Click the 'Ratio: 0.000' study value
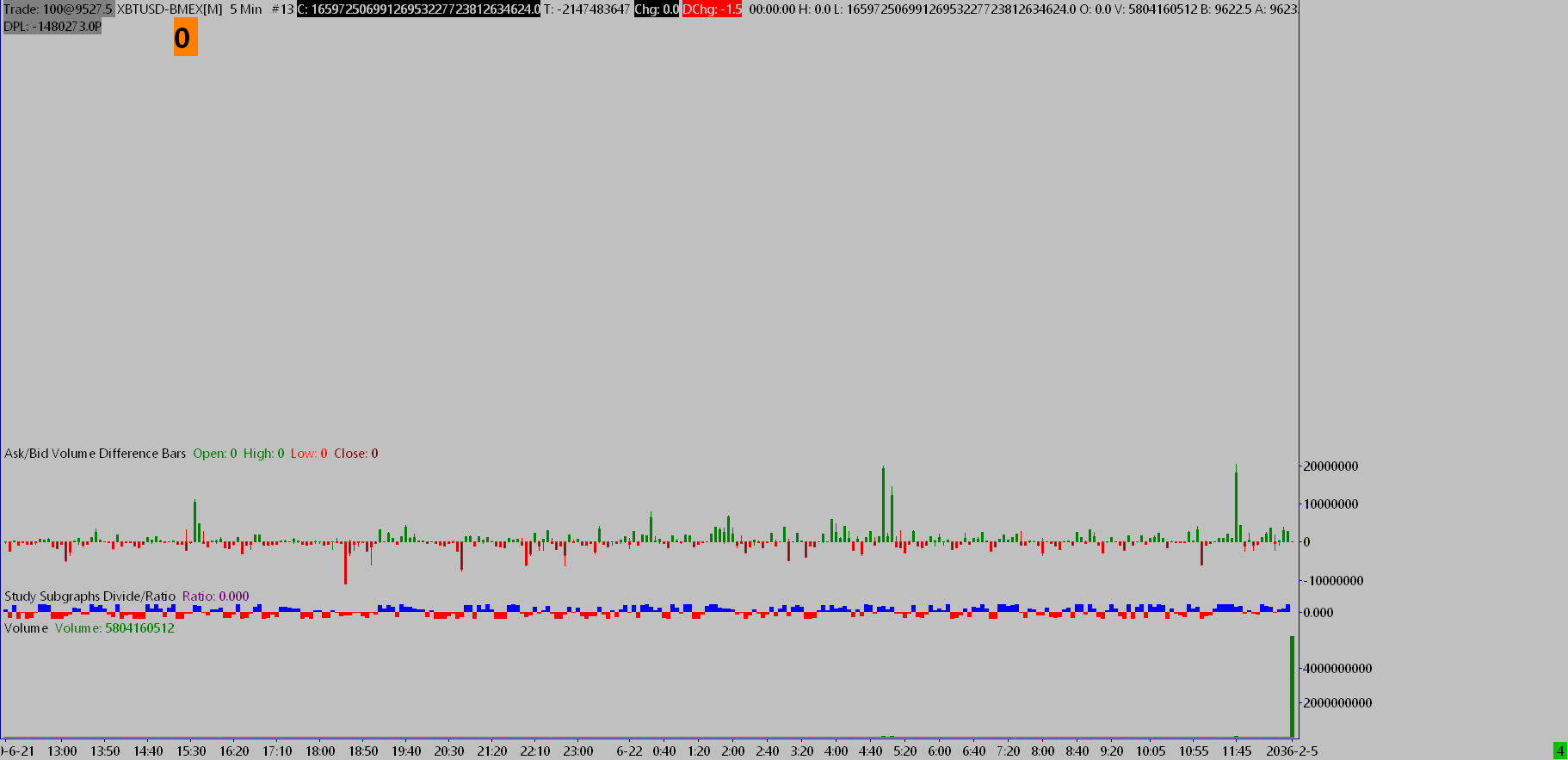 [216, 596]
